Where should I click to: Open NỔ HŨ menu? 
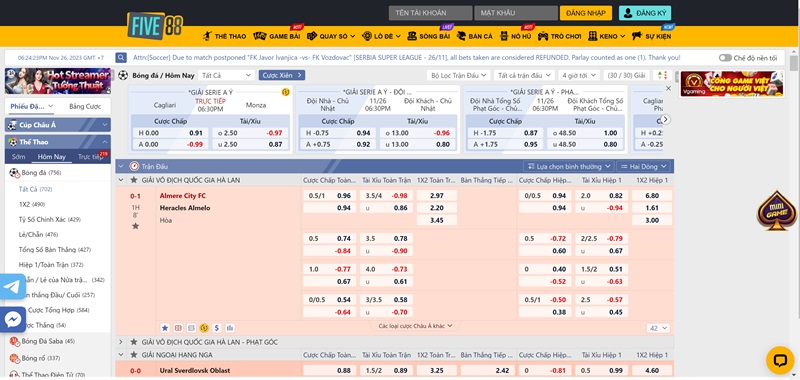pyautogui.click(x=516, y=36)
